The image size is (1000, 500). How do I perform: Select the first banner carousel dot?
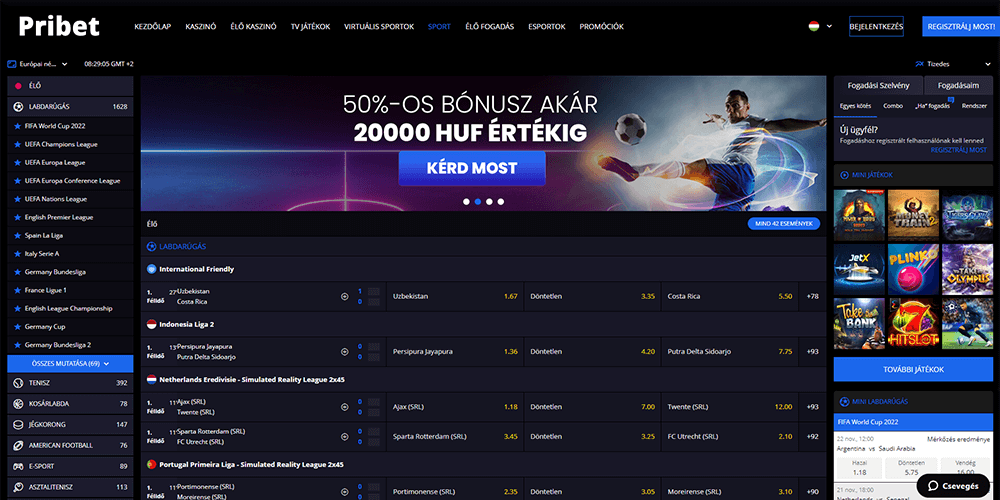pos(466,202)
